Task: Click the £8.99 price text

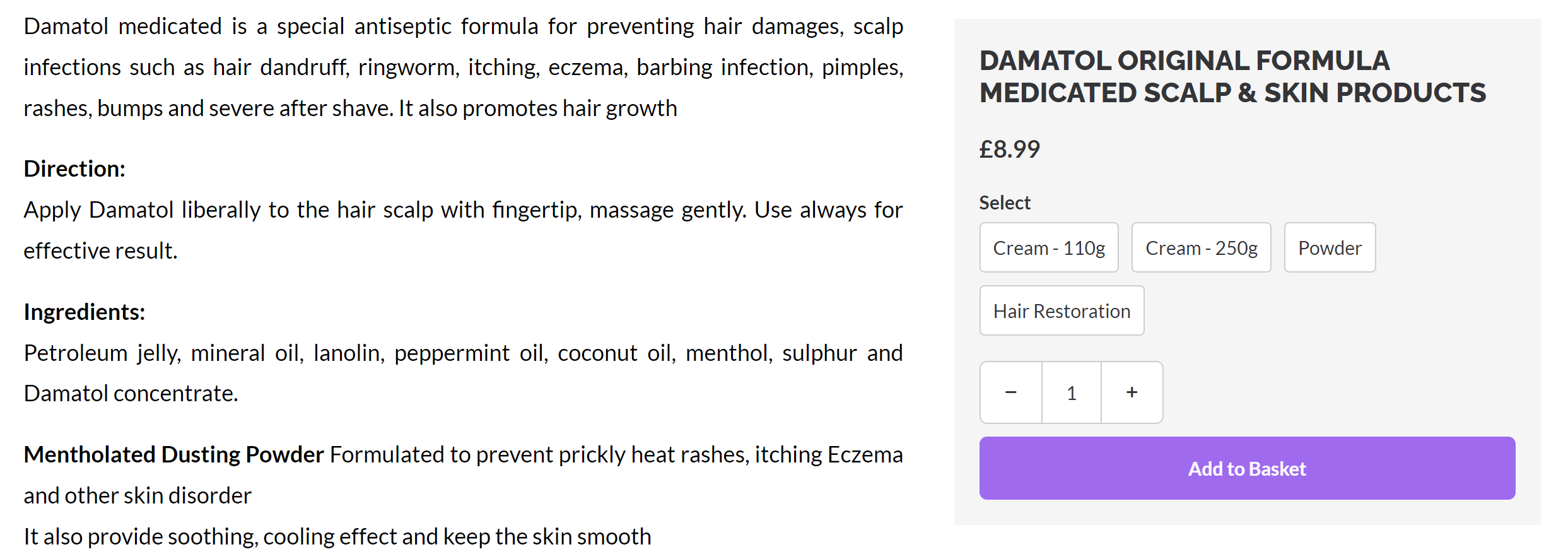Action: [1009, 149]
